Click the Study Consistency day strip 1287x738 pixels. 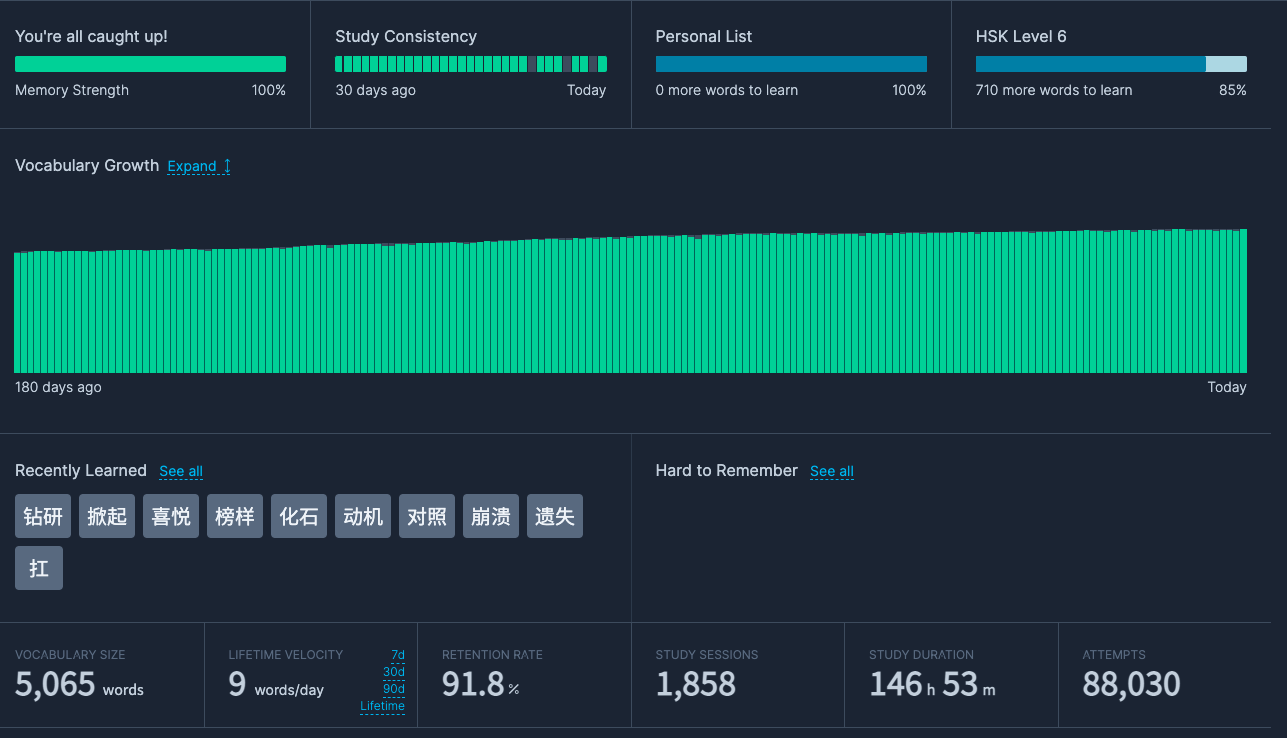click(x=470, y=64)
